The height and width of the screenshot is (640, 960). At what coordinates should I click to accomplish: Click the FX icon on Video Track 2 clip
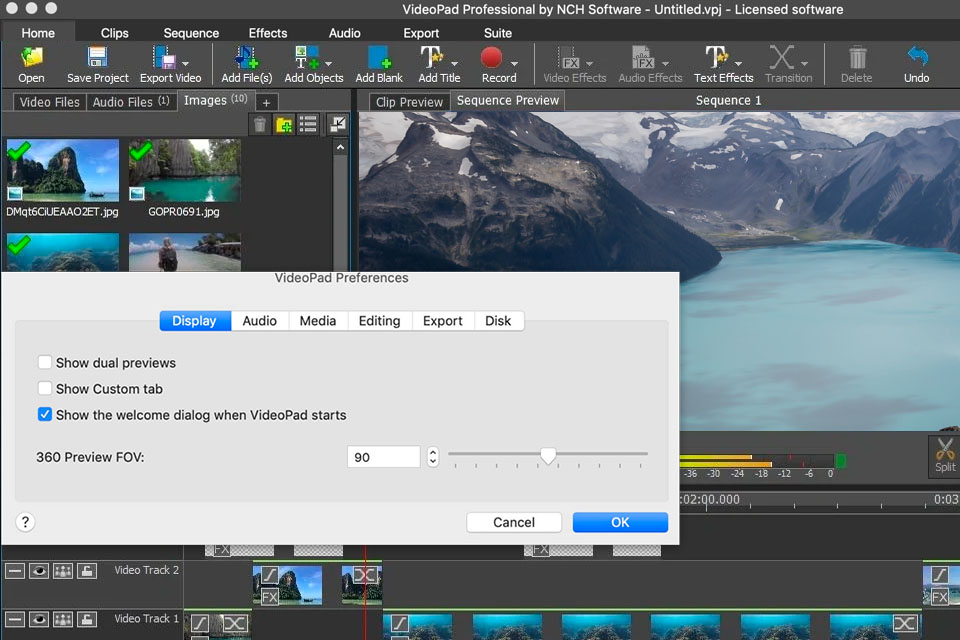pos(270,597)
